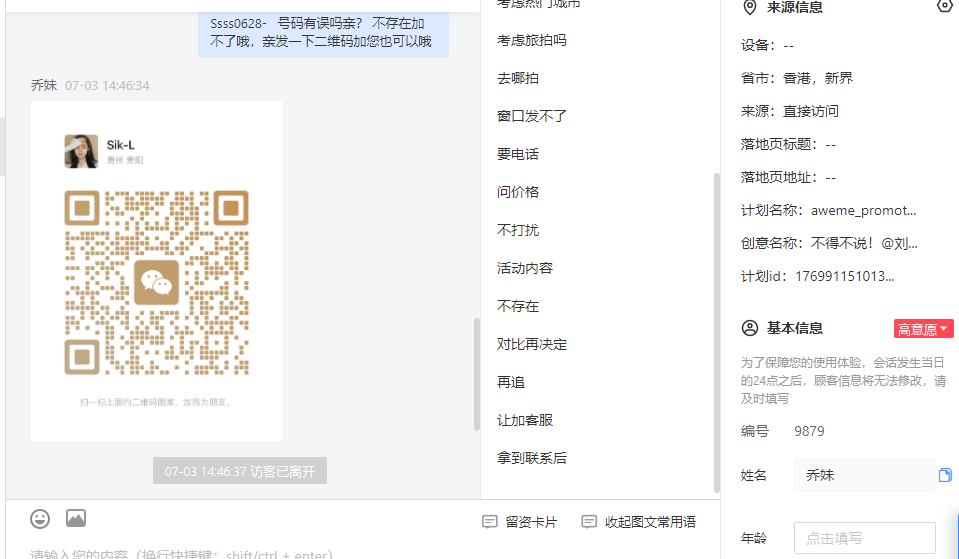The height and width of the screenshot is (559, 959).
Task: Open the QR code image sent by 乔妹
Action: 157,271
